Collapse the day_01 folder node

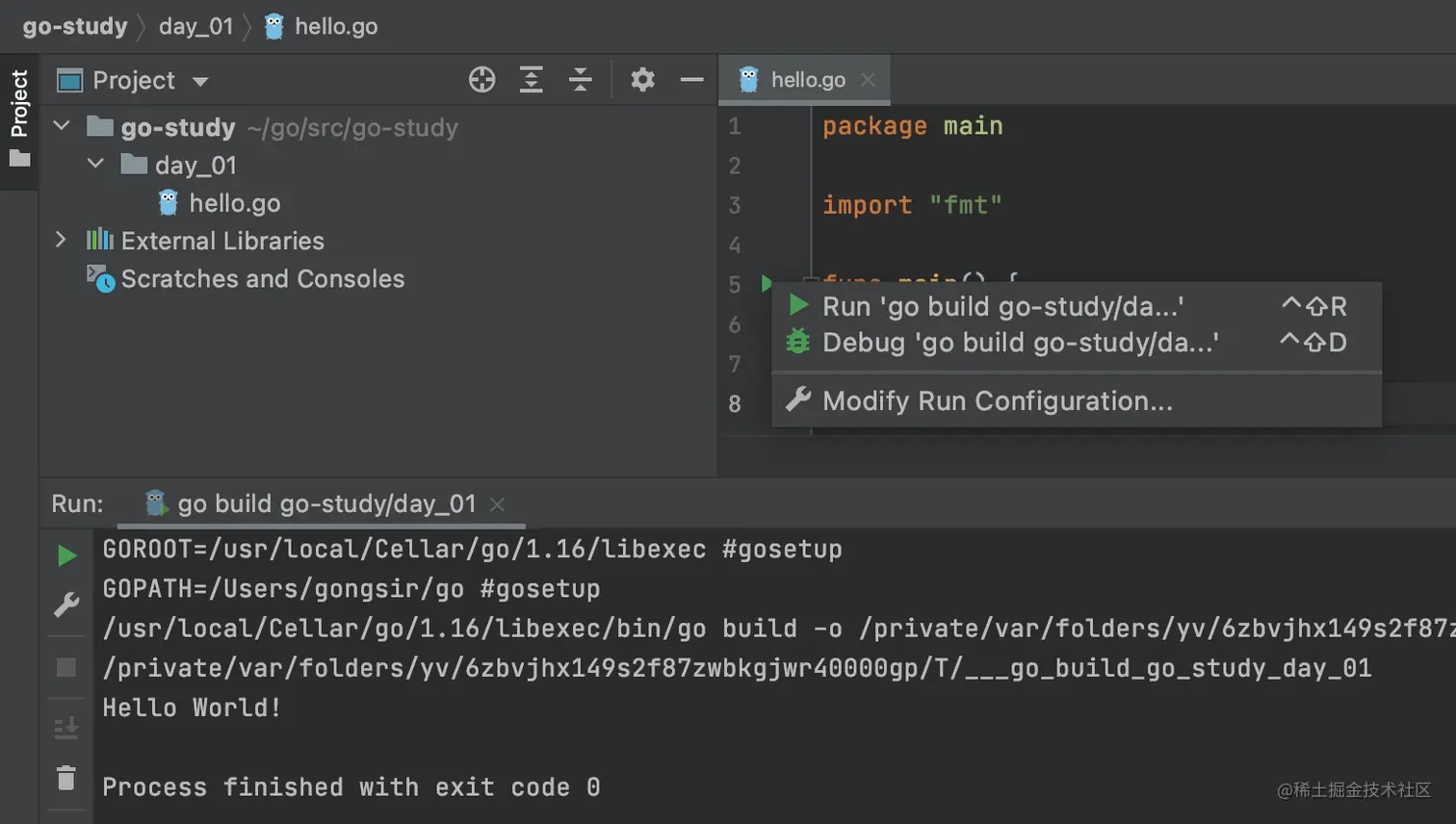(x=95, y=164)
